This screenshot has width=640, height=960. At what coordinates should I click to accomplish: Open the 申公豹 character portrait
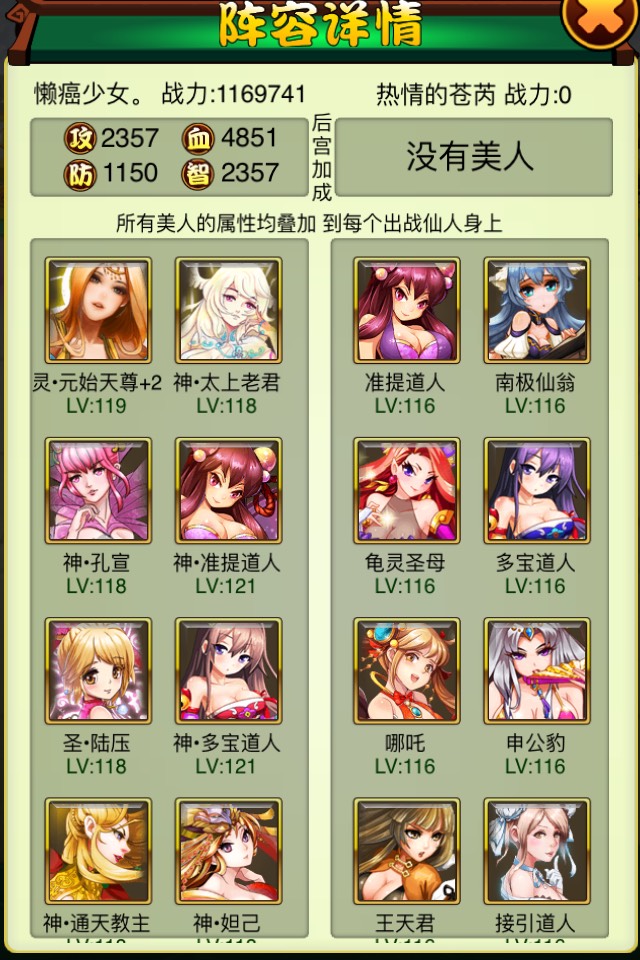(537, 670)
